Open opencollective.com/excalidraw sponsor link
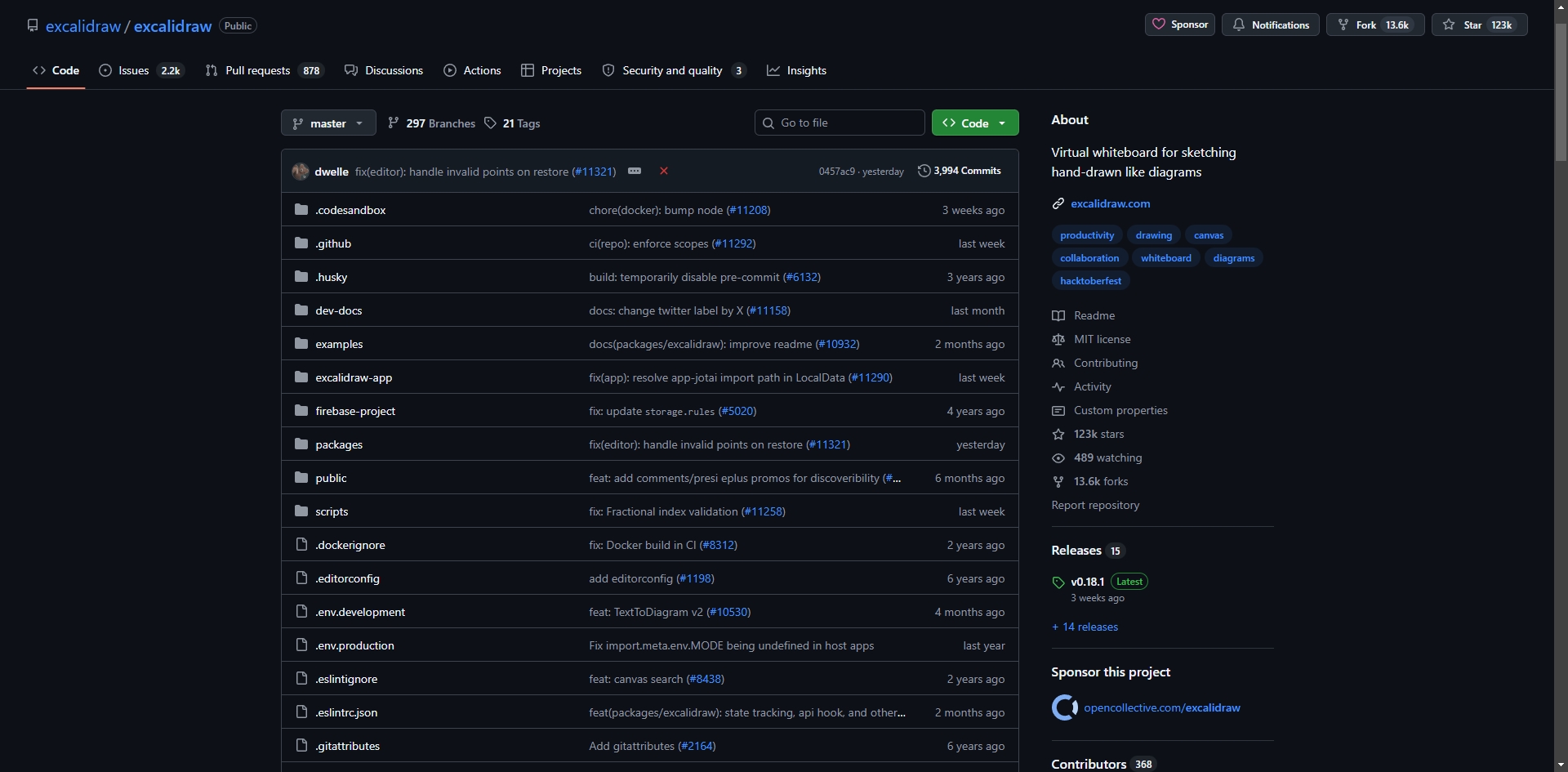The width and height of the screenshot is (1568, 772). (1162, 707)
